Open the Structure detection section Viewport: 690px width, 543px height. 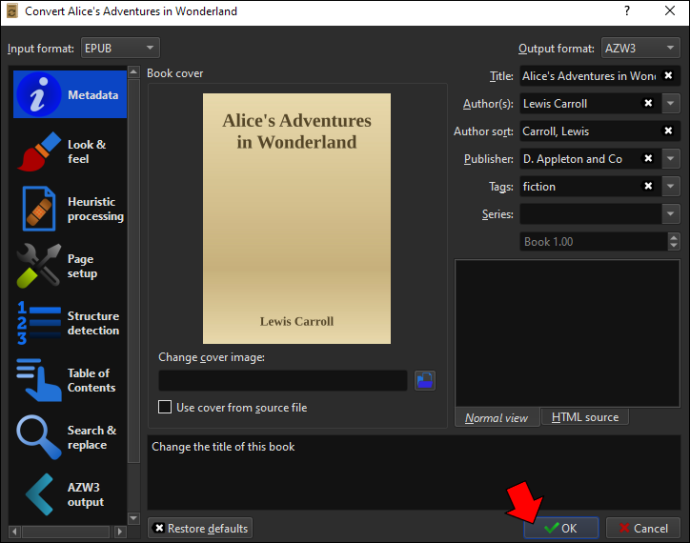click(70, 323)
